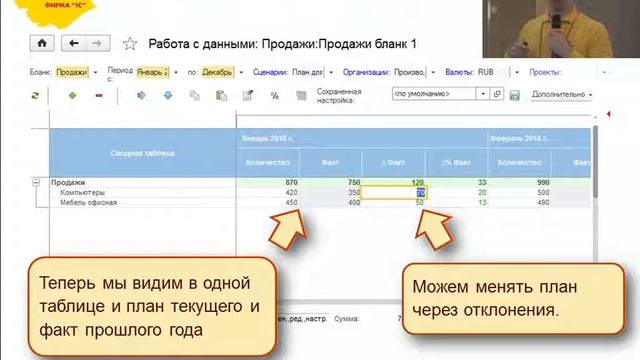The image size is (640, 360).
Task: Click the blue down arrow toolbar icon
Action: [x=168, y=95]
